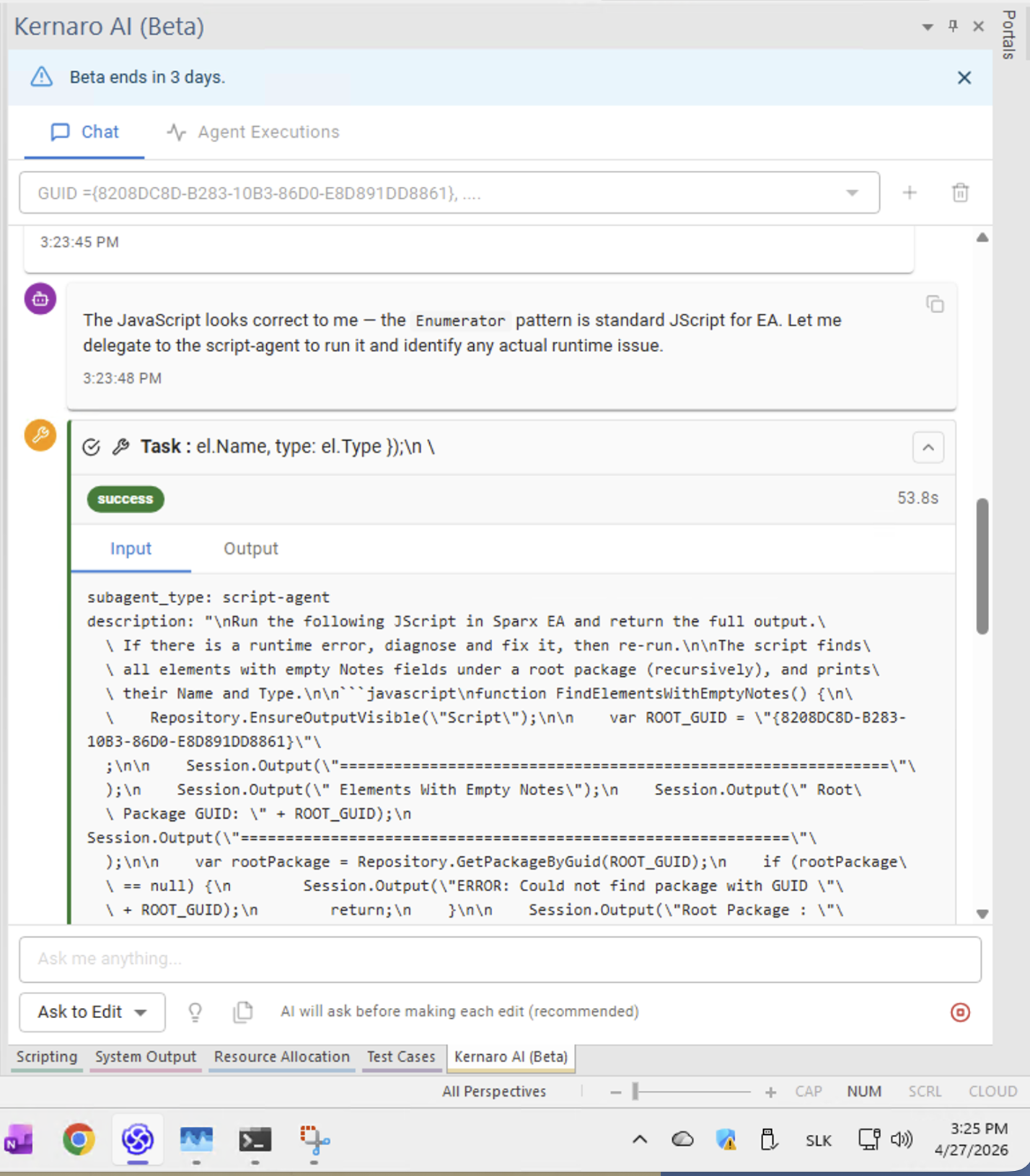Viewport: 1030px width, 1176px height.
Task: Switch to the Scripting bottom tab
Action: pos(47,1057)
